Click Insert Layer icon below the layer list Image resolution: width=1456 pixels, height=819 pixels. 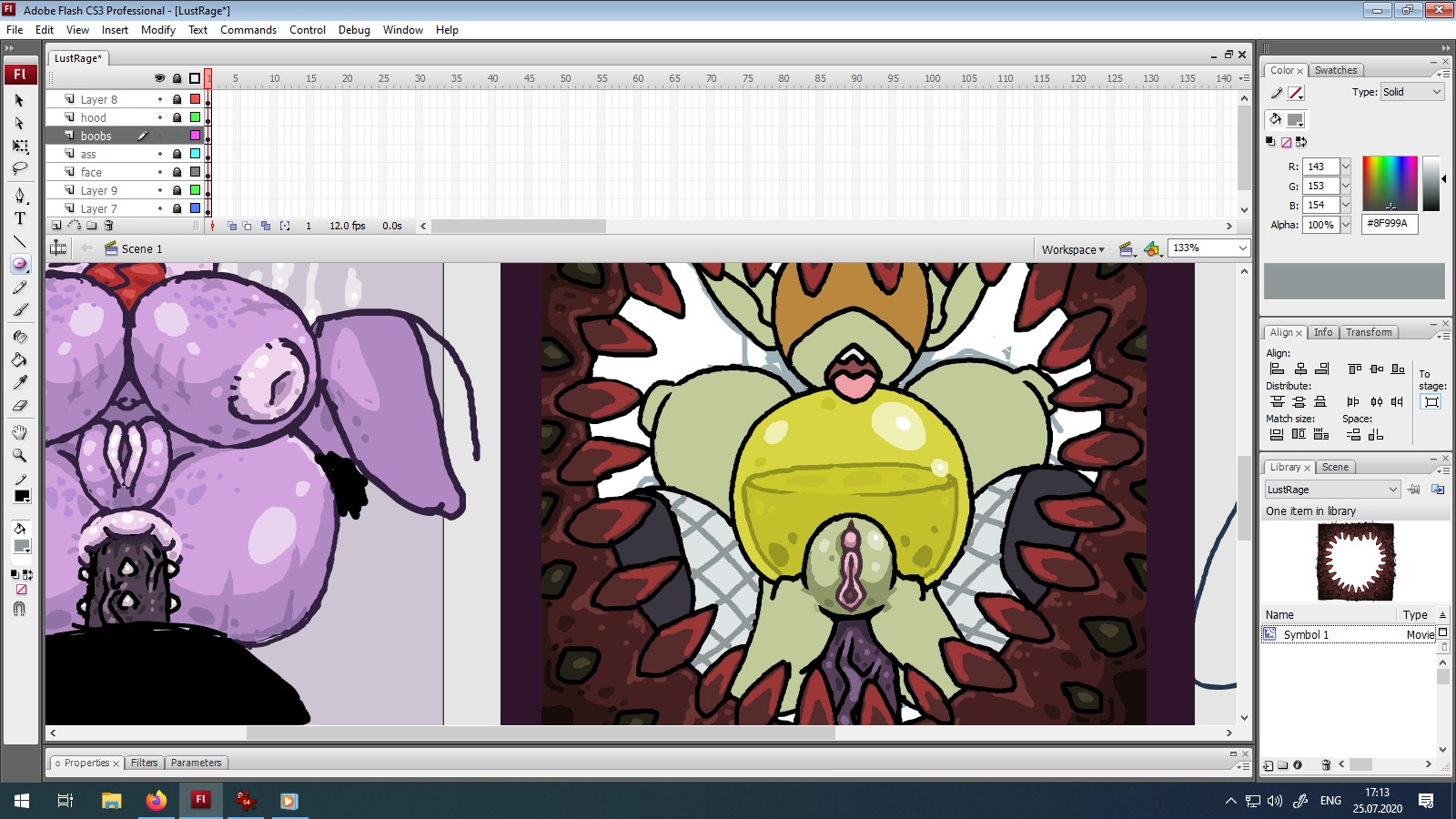[56, 226]
